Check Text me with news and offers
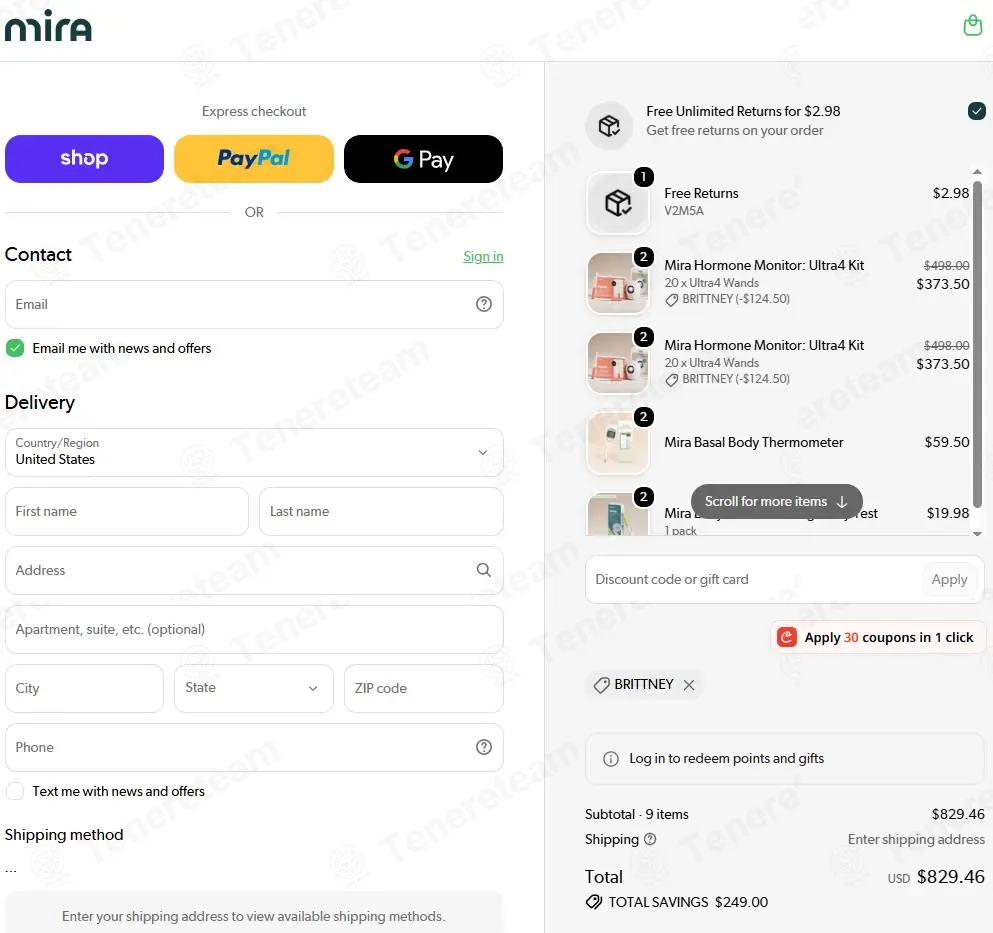The width and height of the screenshot is (993, 933). click(x=15, y=791)
